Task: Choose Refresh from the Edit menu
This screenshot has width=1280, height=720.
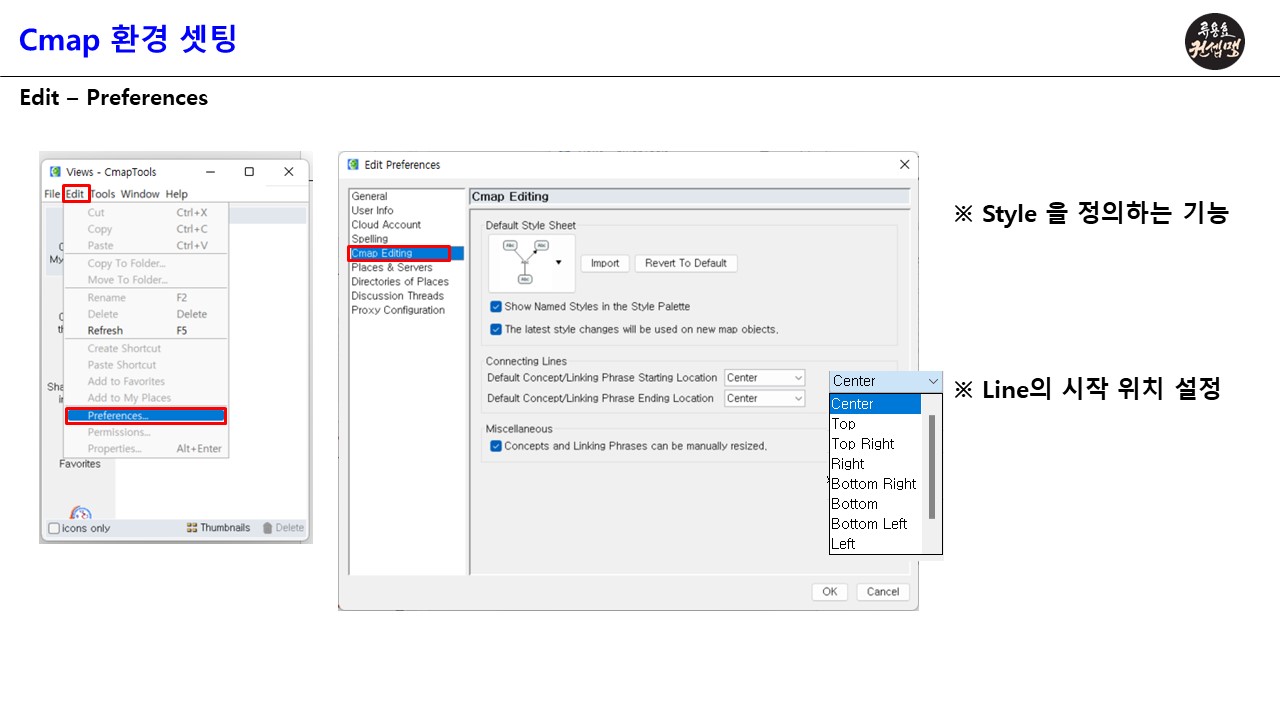Action: point(146,331)
